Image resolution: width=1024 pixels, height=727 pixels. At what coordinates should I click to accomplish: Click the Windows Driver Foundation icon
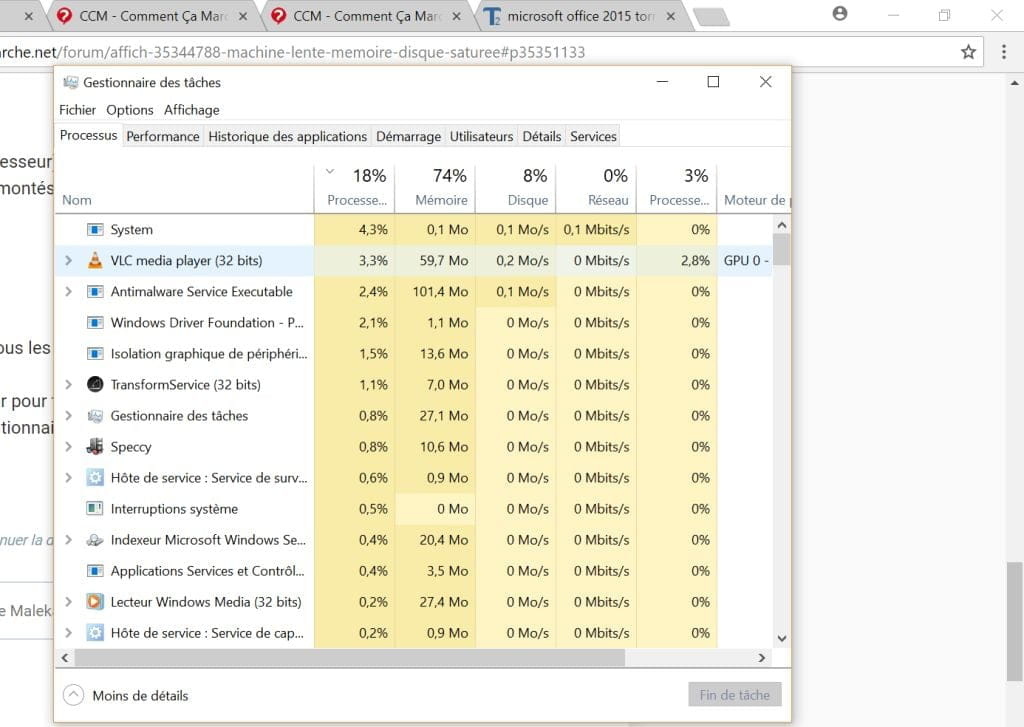click(95, 323)
